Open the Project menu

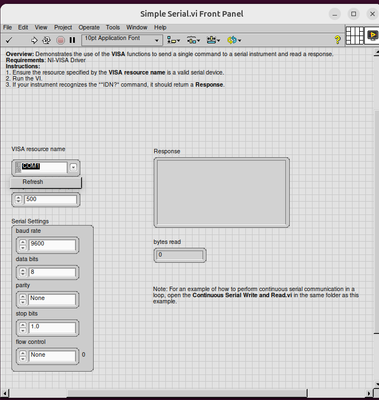tap(63, 28)
